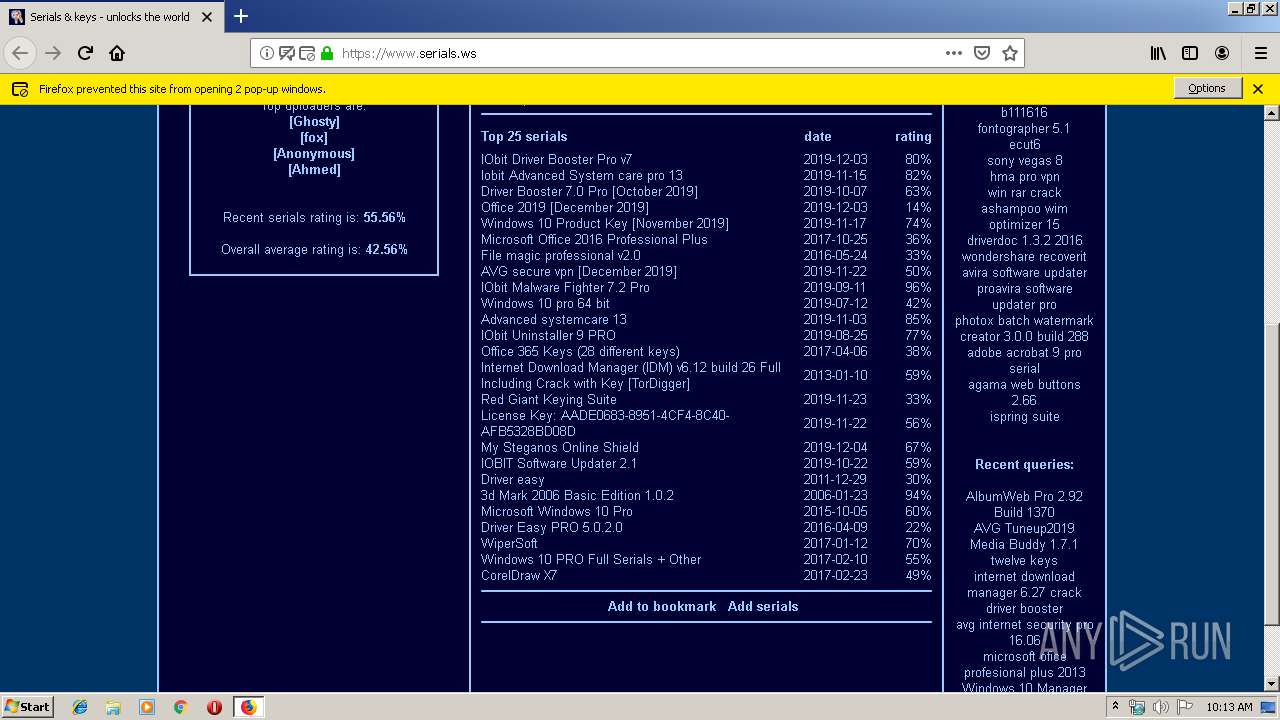Open twelve keys recent query
The height and width of the screenshot is (720, 1280).
click(1024, 560)
